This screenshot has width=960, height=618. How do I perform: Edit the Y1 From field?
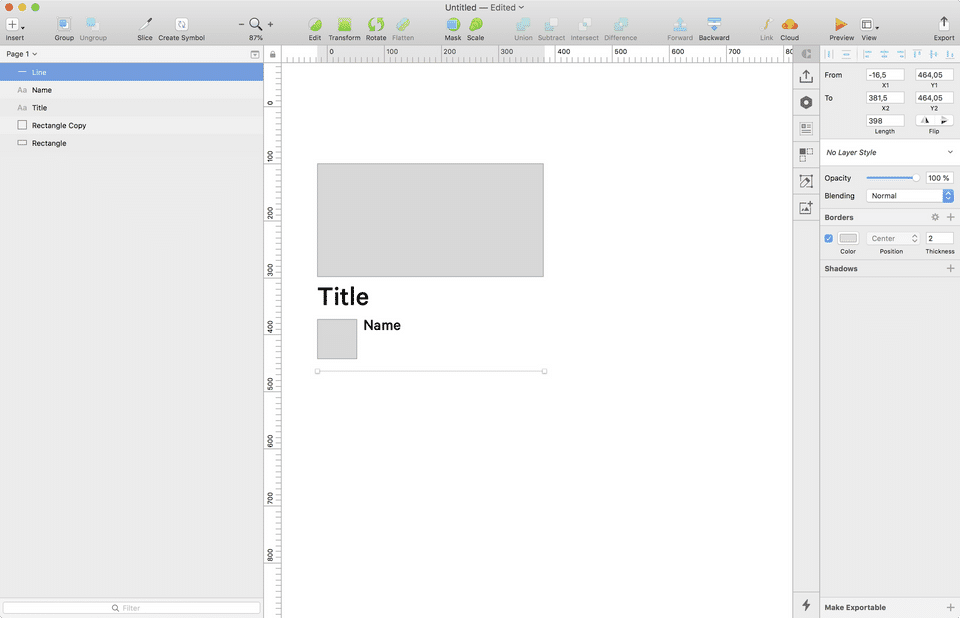tap(934, 75)
